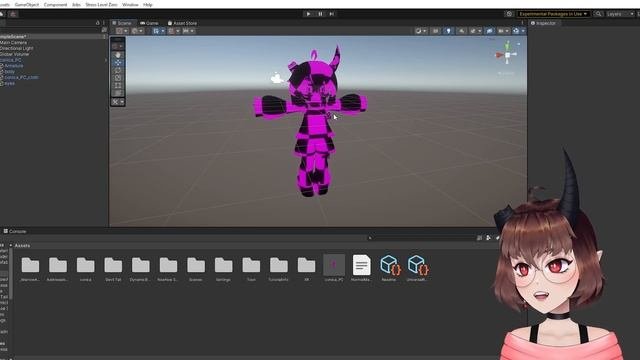The height and width of the screenshot is (360, 640).
Task: Open the scene camera settings dropdown
Action: point(503,31)
